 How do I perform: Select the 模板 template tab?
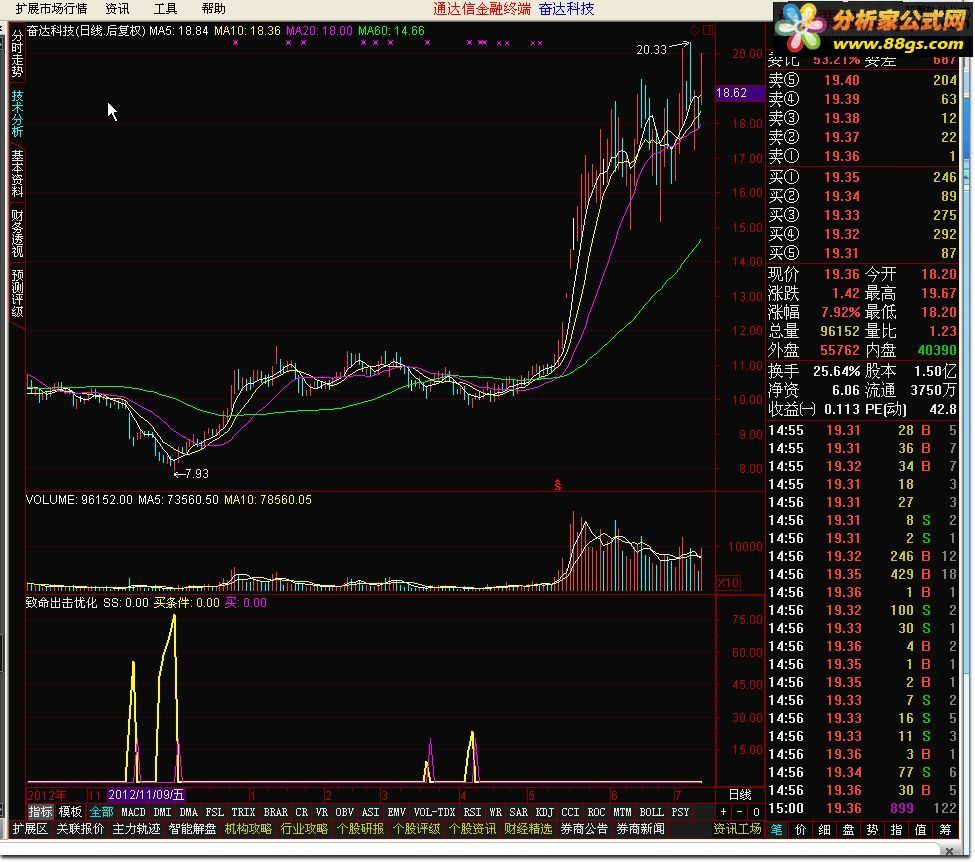pyautogui.click(x=70, y=812)
